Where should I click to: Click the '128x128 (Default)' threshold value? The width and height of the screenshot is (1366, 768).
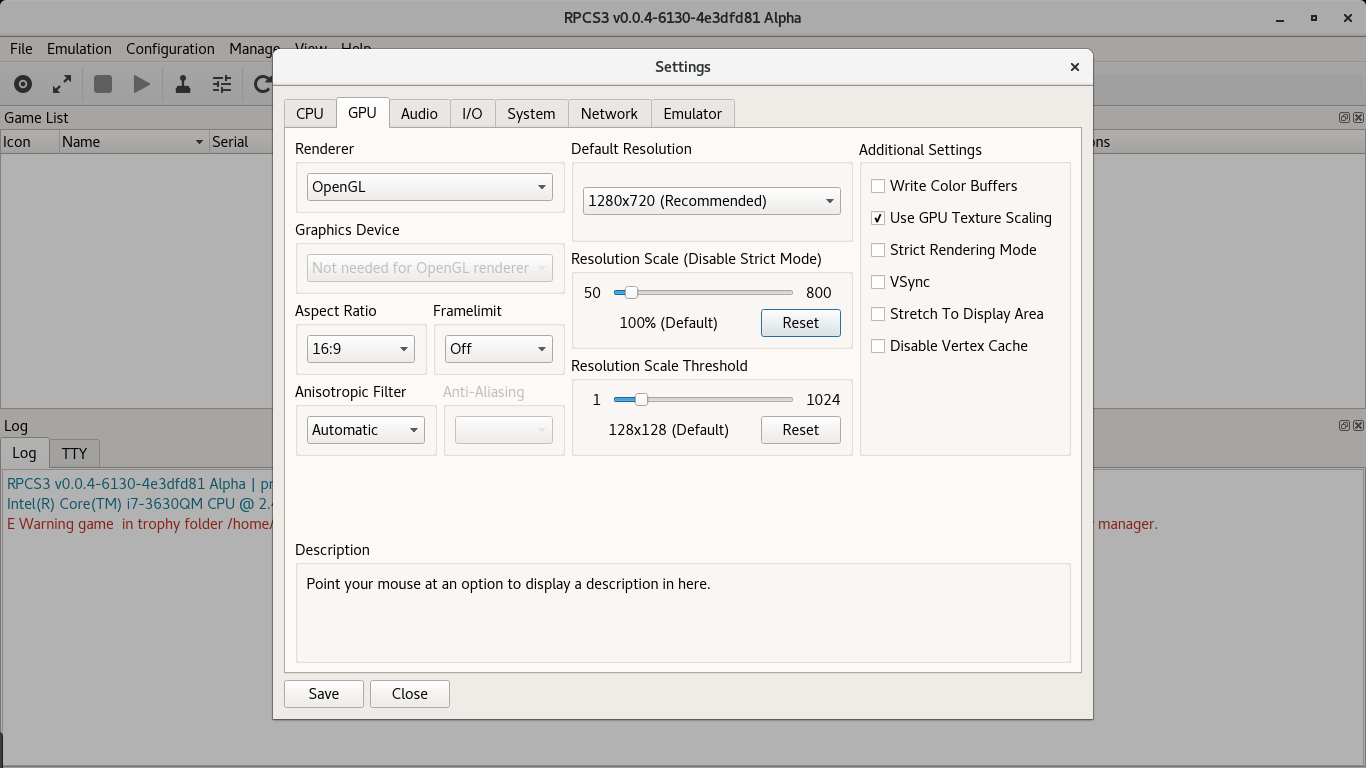(x=669, y=430)
